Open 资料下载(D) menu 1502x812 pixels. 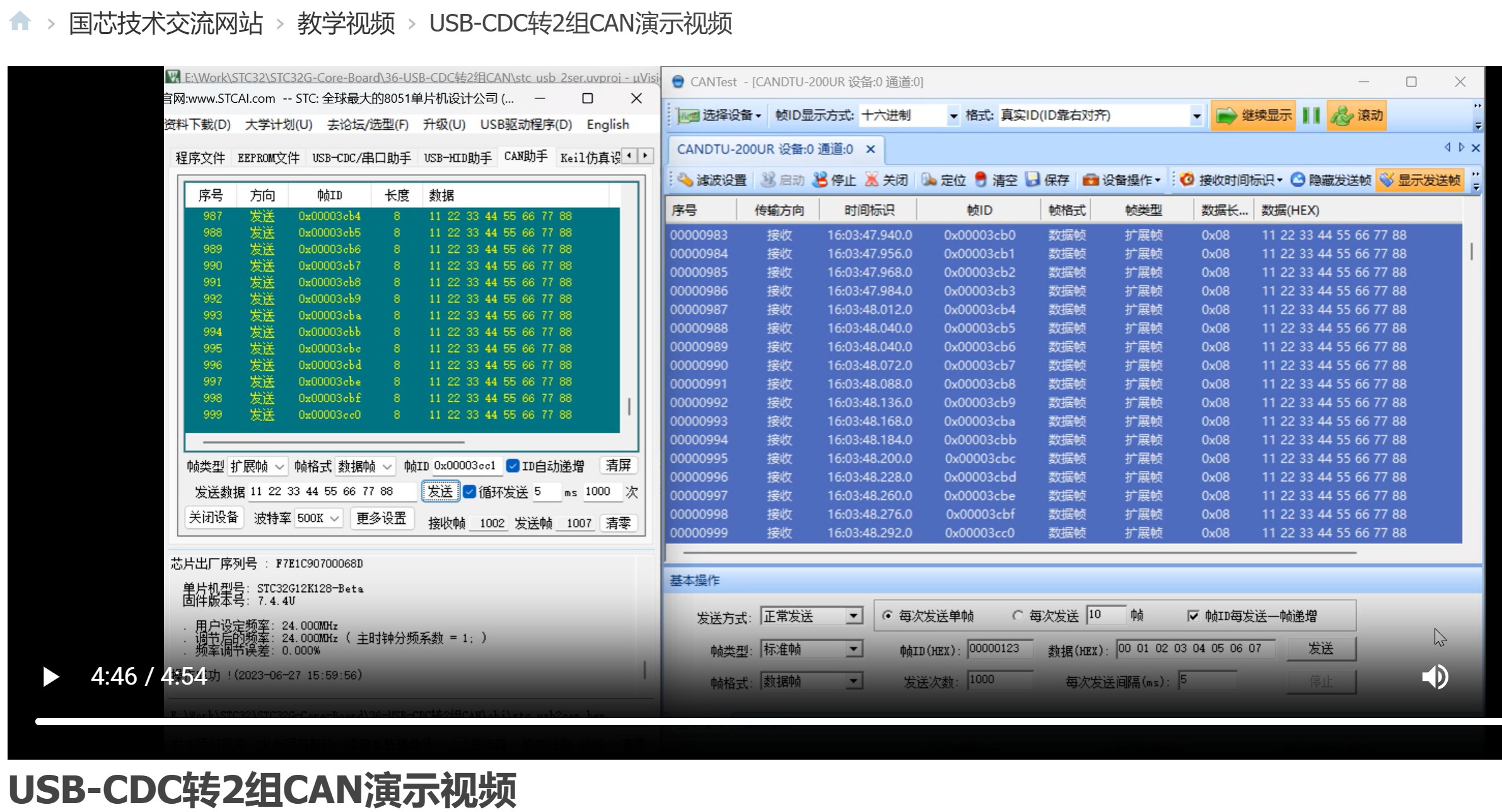(197, 124)
